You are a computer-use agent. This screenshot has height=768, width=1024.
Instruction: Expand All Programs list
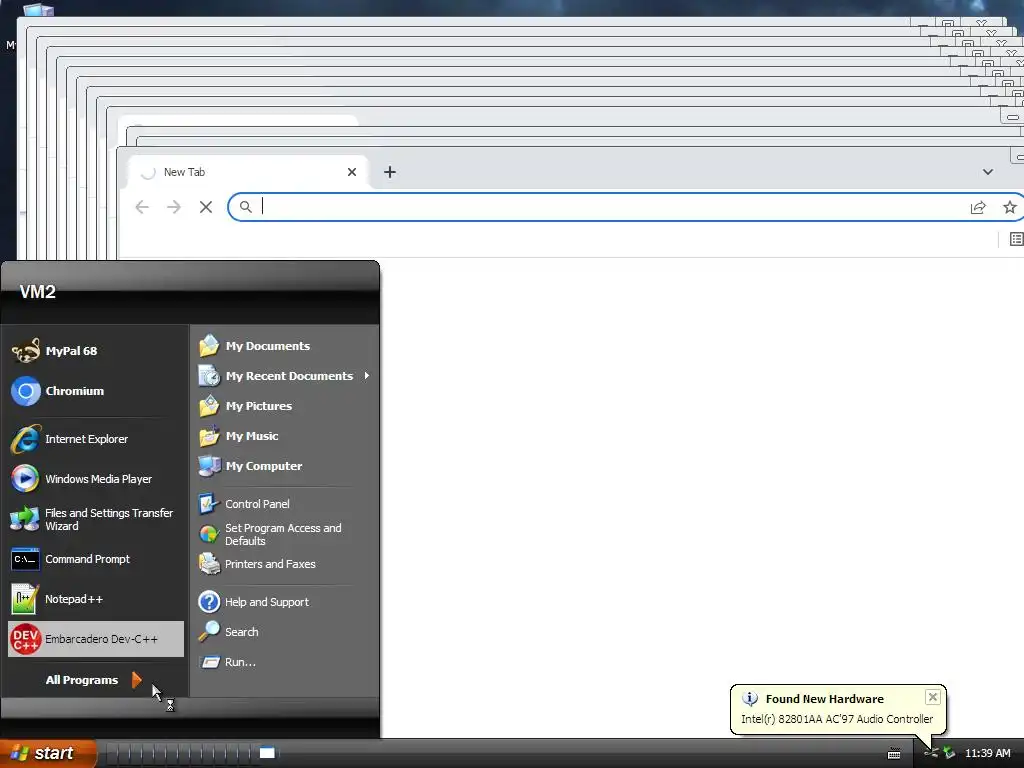coord(93,680)
